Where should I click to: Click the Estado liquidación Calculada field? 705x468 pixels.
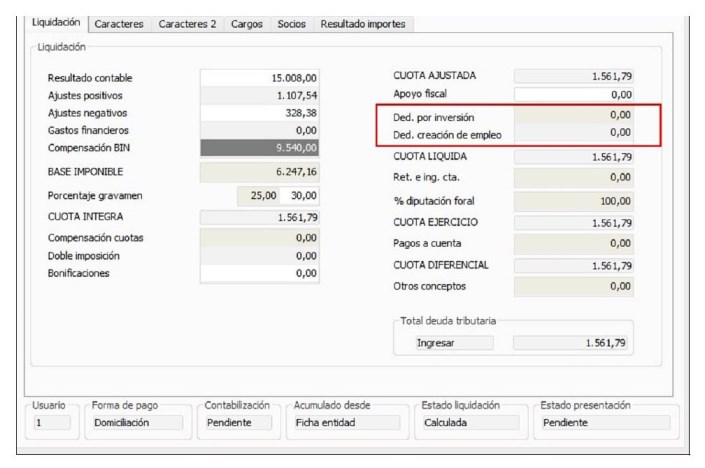click(470, 423)
